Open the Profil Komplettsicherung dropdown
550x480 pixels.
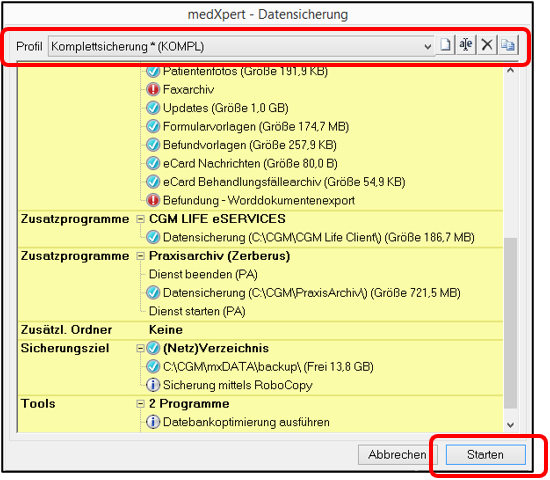point(241,46)
